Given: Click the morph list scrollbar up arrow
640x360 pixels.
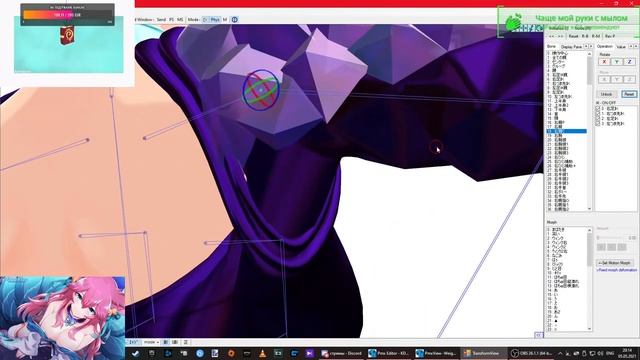Looking at the screenshot, I should [589, 230].
